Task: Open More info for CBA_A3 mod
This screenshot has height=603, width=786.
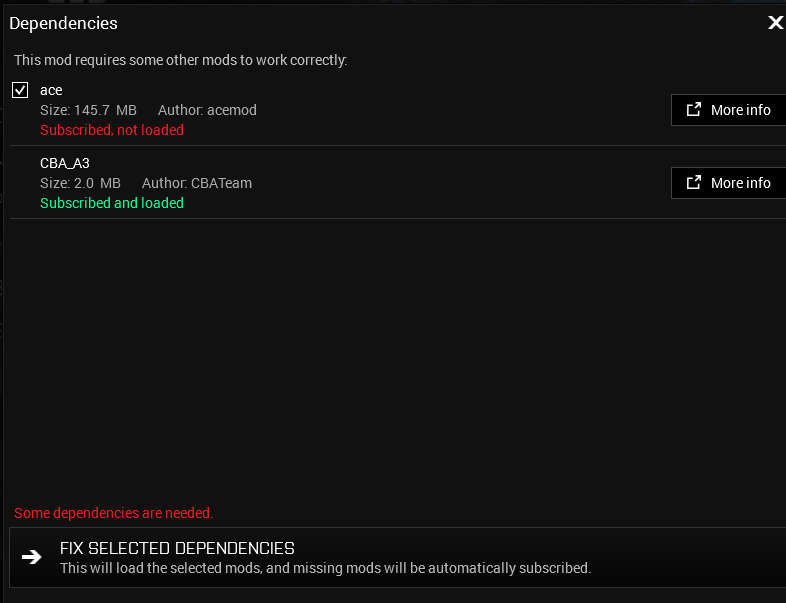Action: (x=728, y=183)
